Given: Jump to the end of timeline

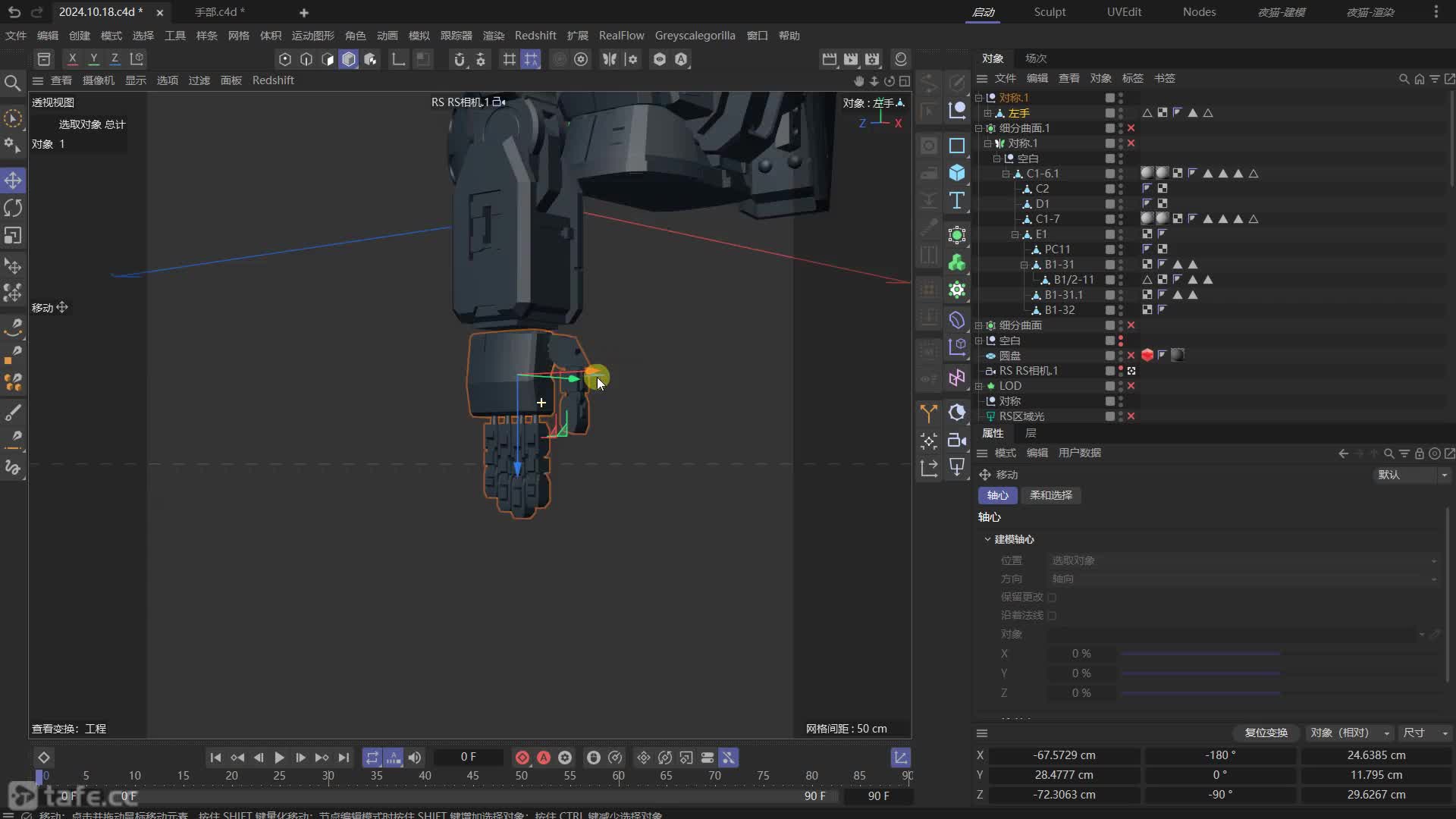Looking at the screenshot, I should [344, 758].
